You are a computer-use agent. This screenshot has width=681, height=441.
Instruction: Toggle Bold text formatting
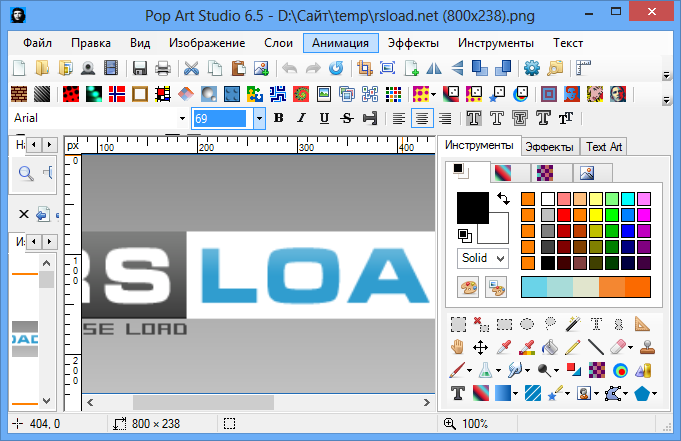278,118
